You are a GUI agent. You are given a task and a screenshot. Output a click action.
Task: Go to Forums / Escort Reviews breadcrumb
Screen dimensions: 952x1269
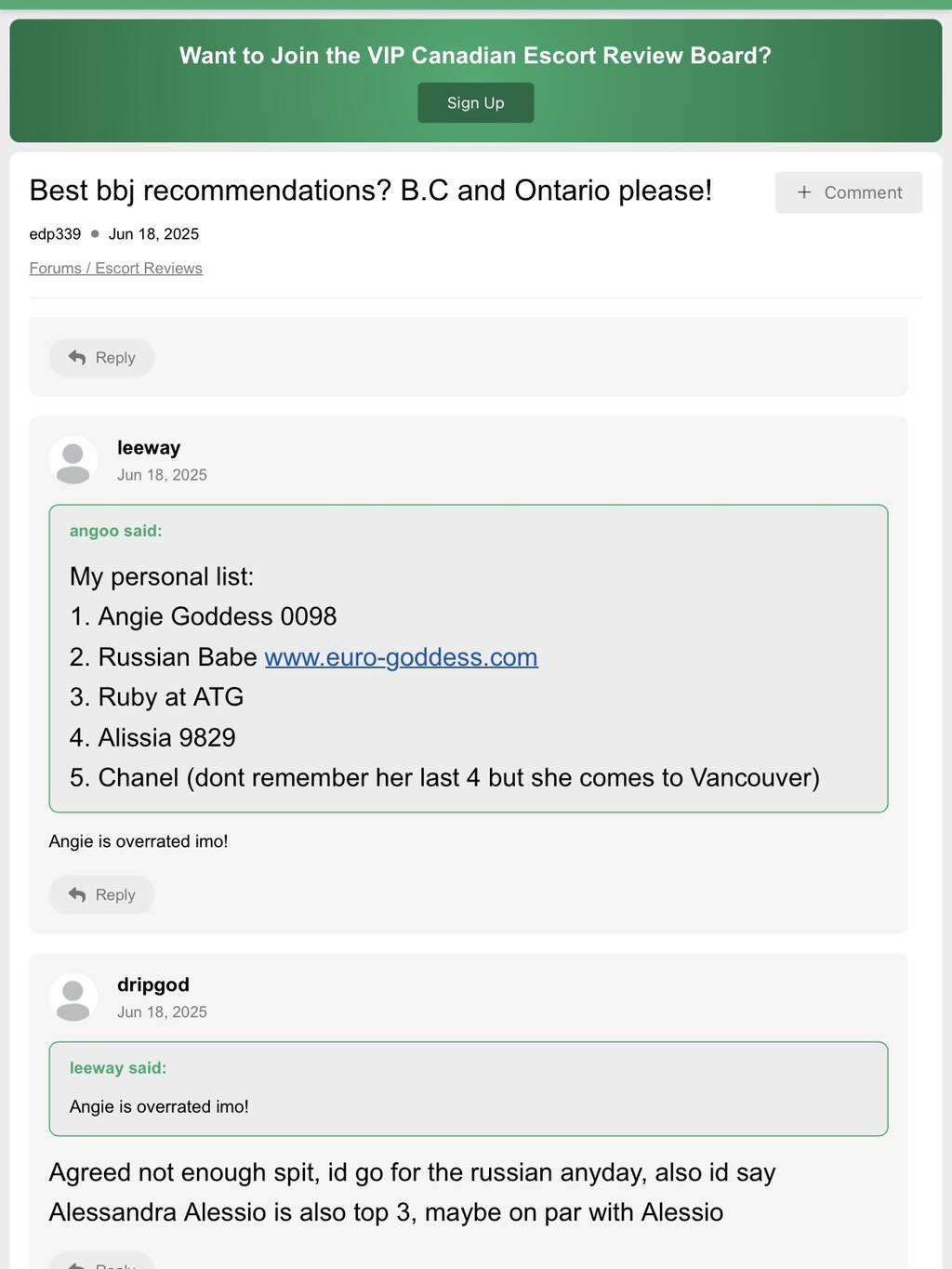pos(115,269)
